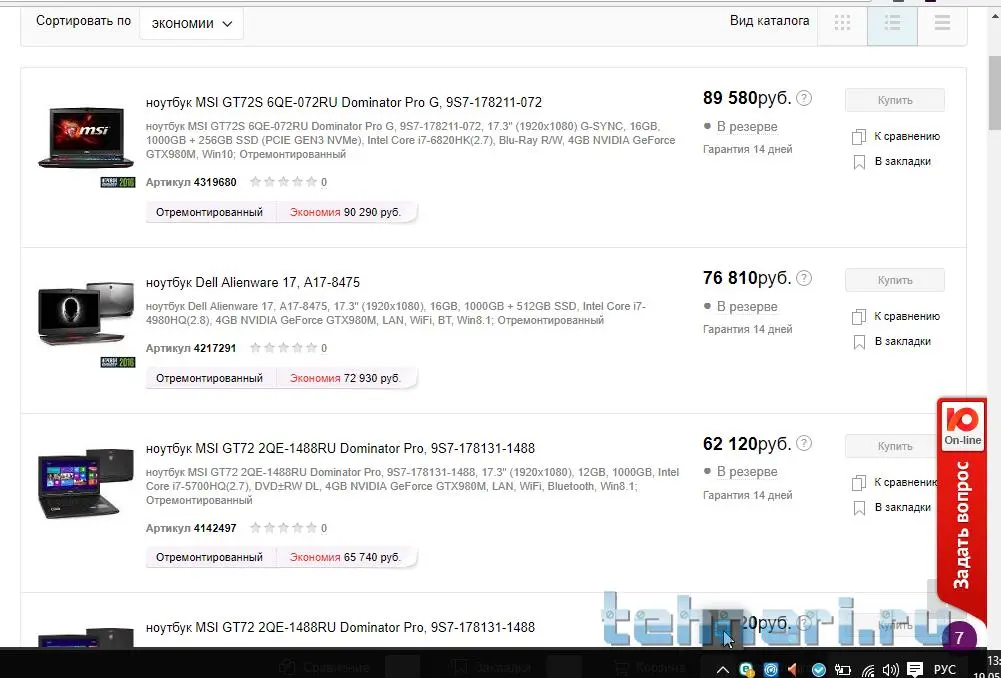The height and width of the screenshot is (678, 1001).
Task: Open MSI GT72S 6QE-072RU Dominator Pro G title
Action: click(x=343, y=102)
